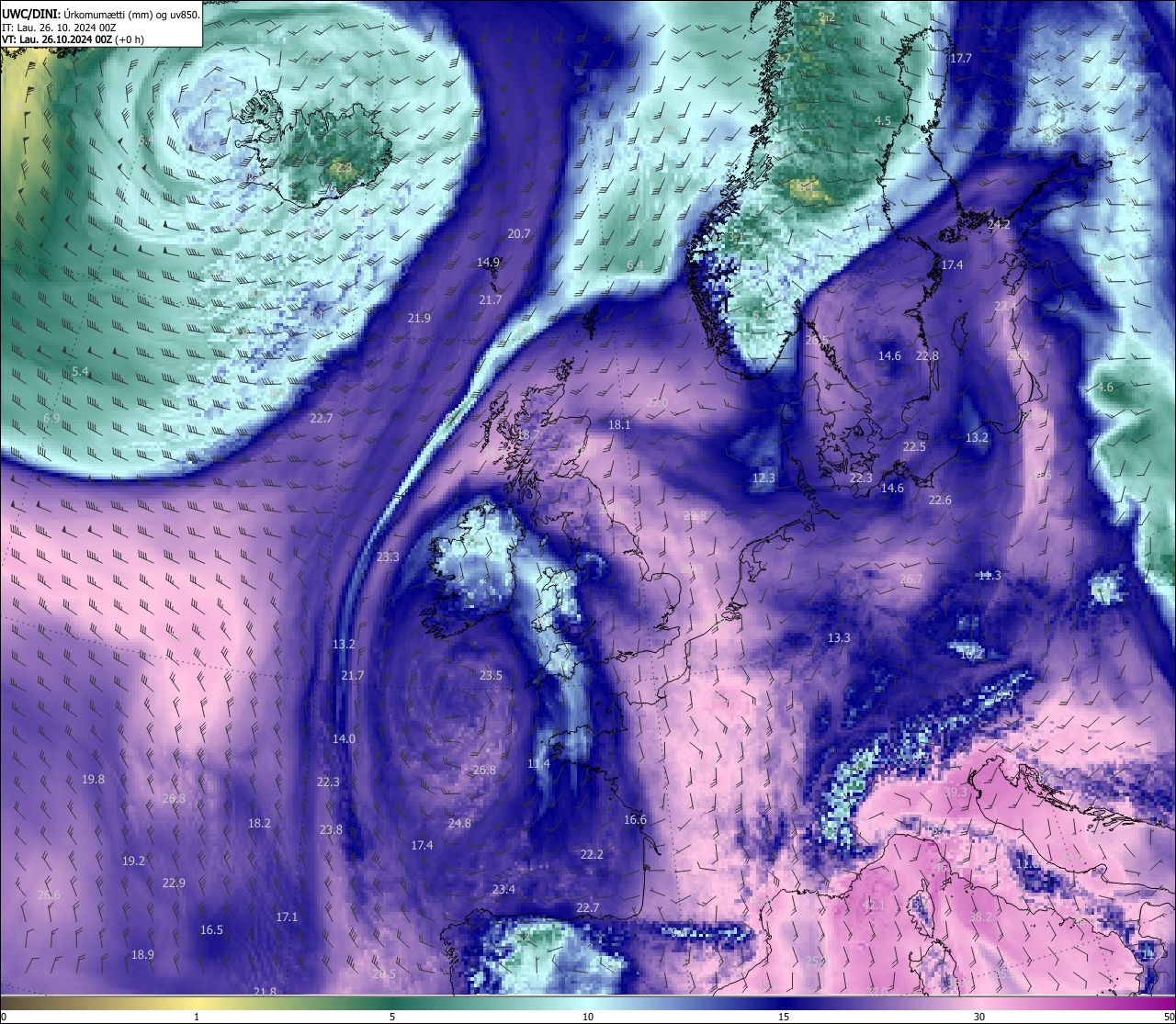Click the map value '23.3' west of Ireland
The image size is (1176, 1024).
[388, 557]
